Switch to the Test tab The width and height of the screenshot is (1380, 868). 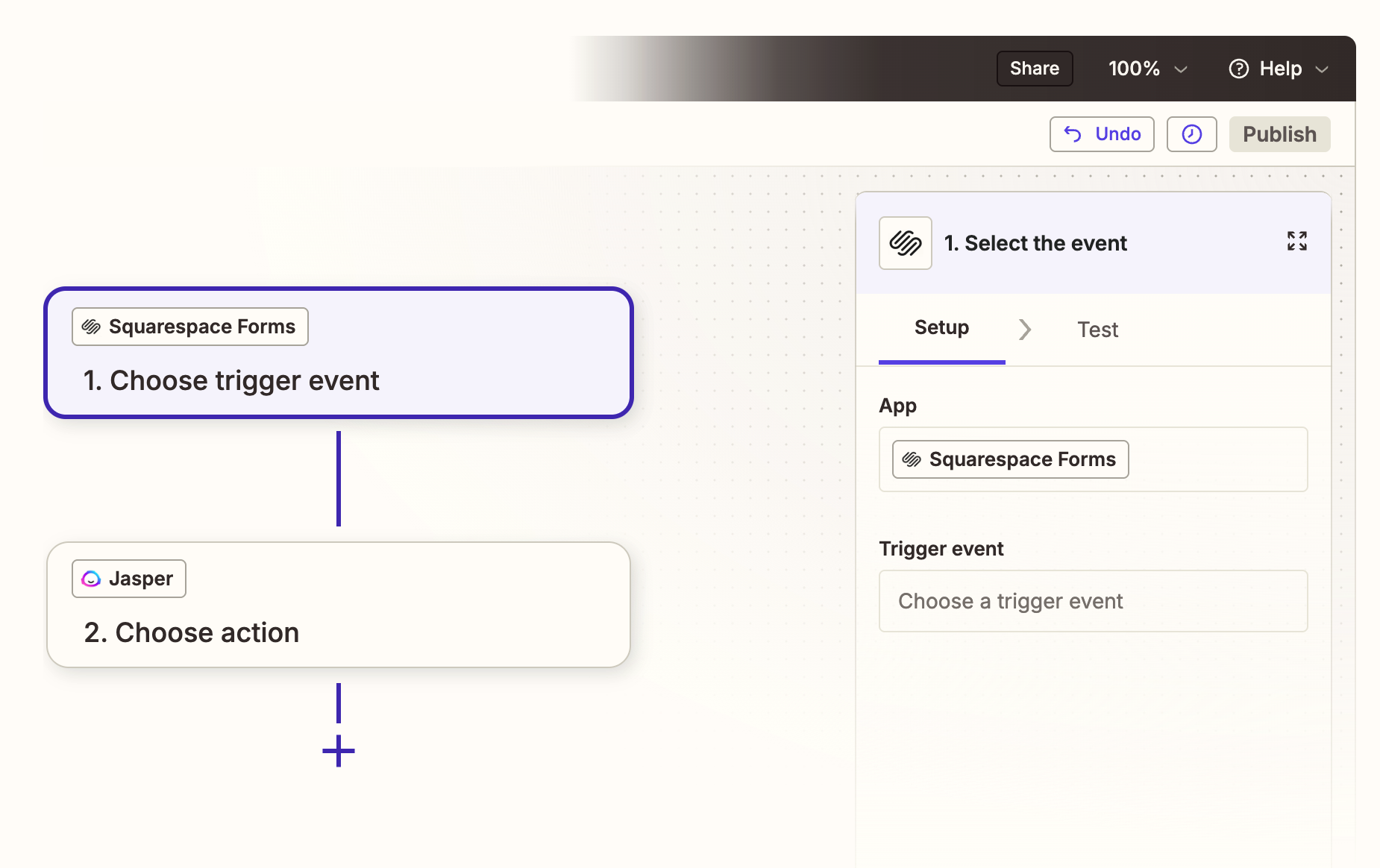pyautogui.click(x=1097, y=330)
